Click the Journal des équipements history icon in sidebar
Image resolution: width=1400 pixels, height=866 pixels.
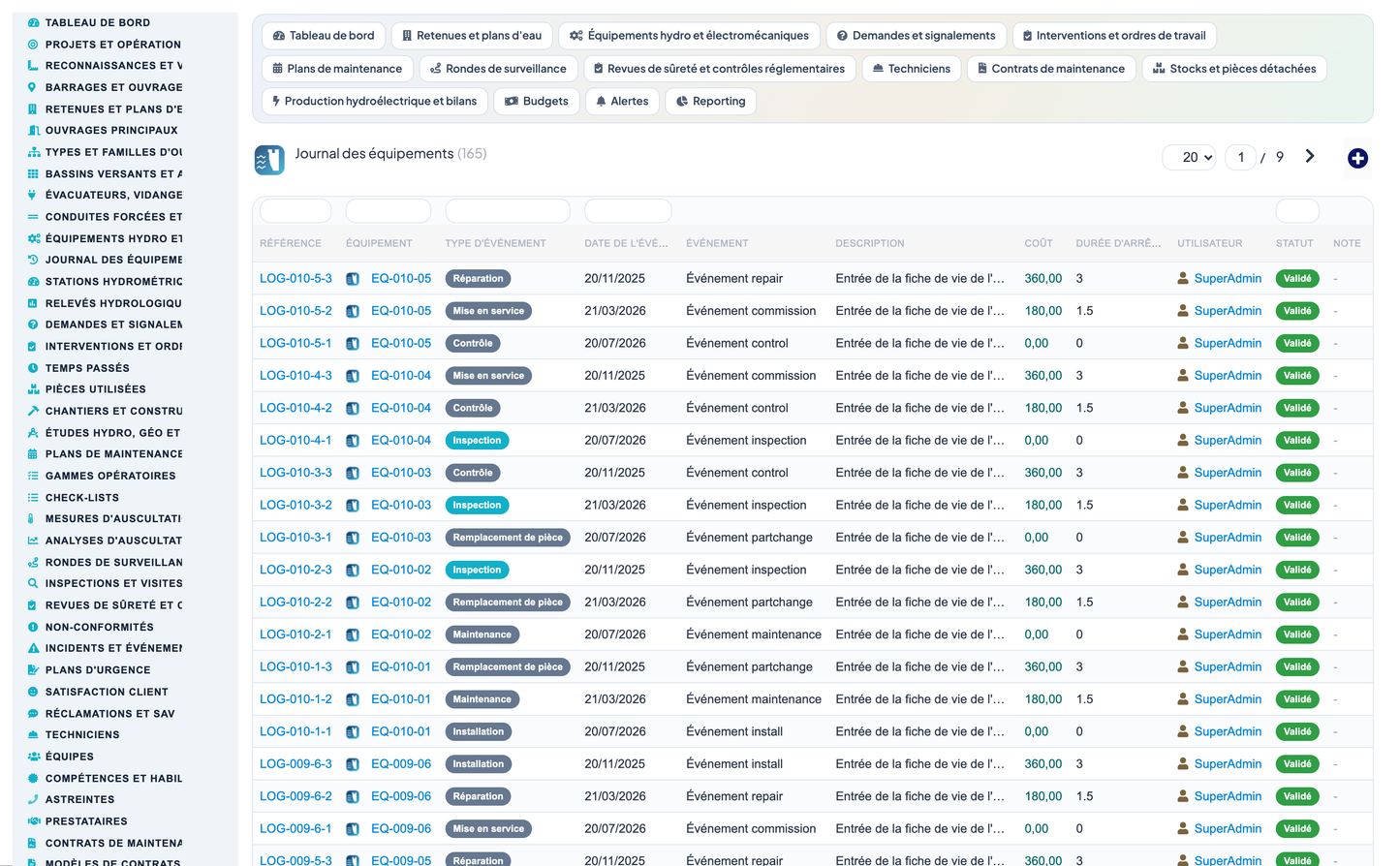tap(33, 260)
